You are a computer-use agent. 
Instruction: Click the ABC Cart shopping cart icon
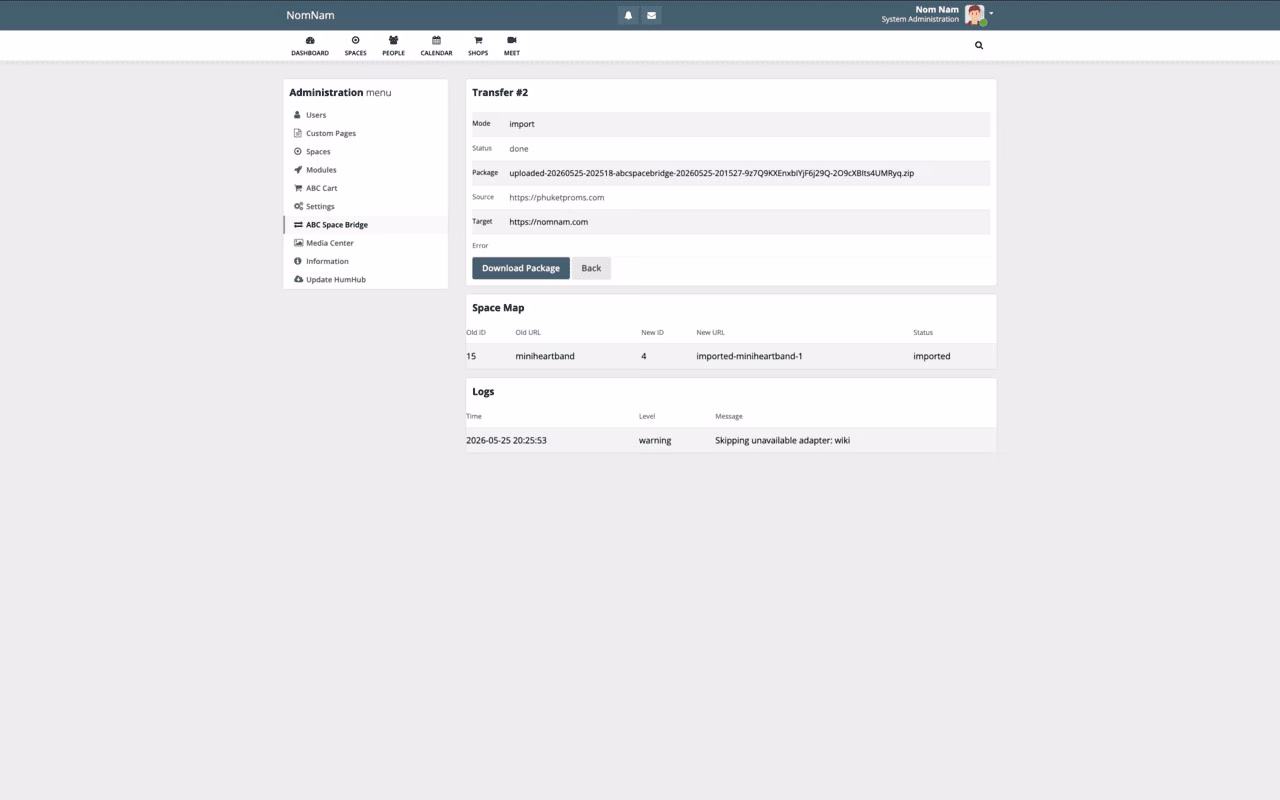297,188
